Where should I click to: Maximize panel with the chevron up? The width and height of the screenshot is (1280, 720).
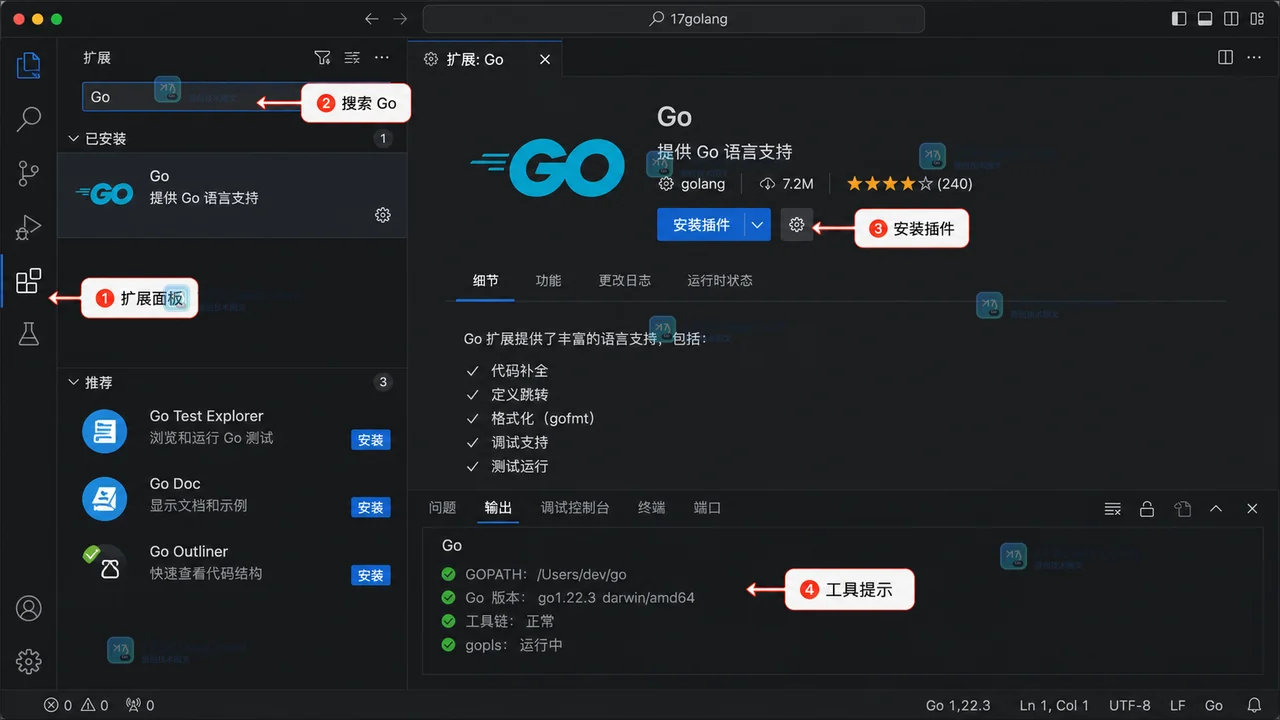(1216, 509)
